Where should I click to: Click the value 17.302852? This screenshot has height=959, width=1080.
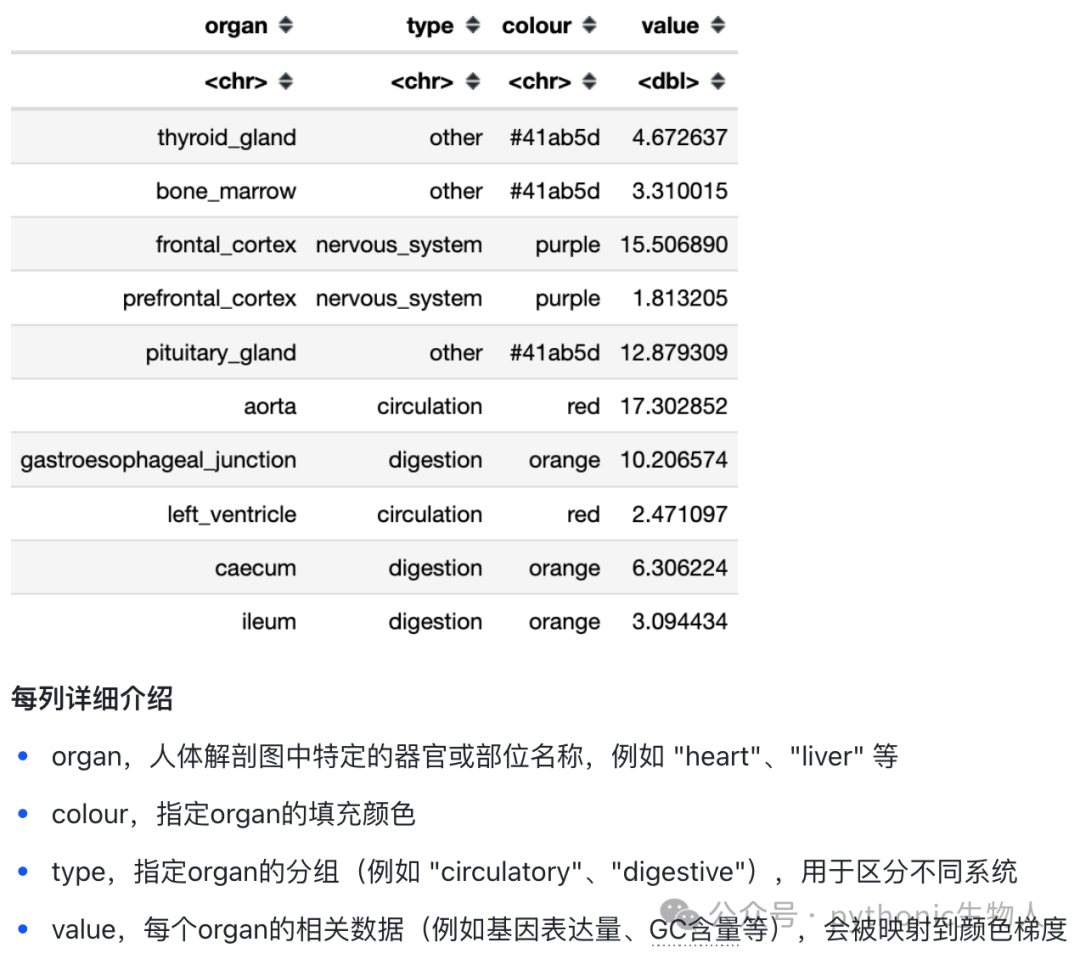674,406
